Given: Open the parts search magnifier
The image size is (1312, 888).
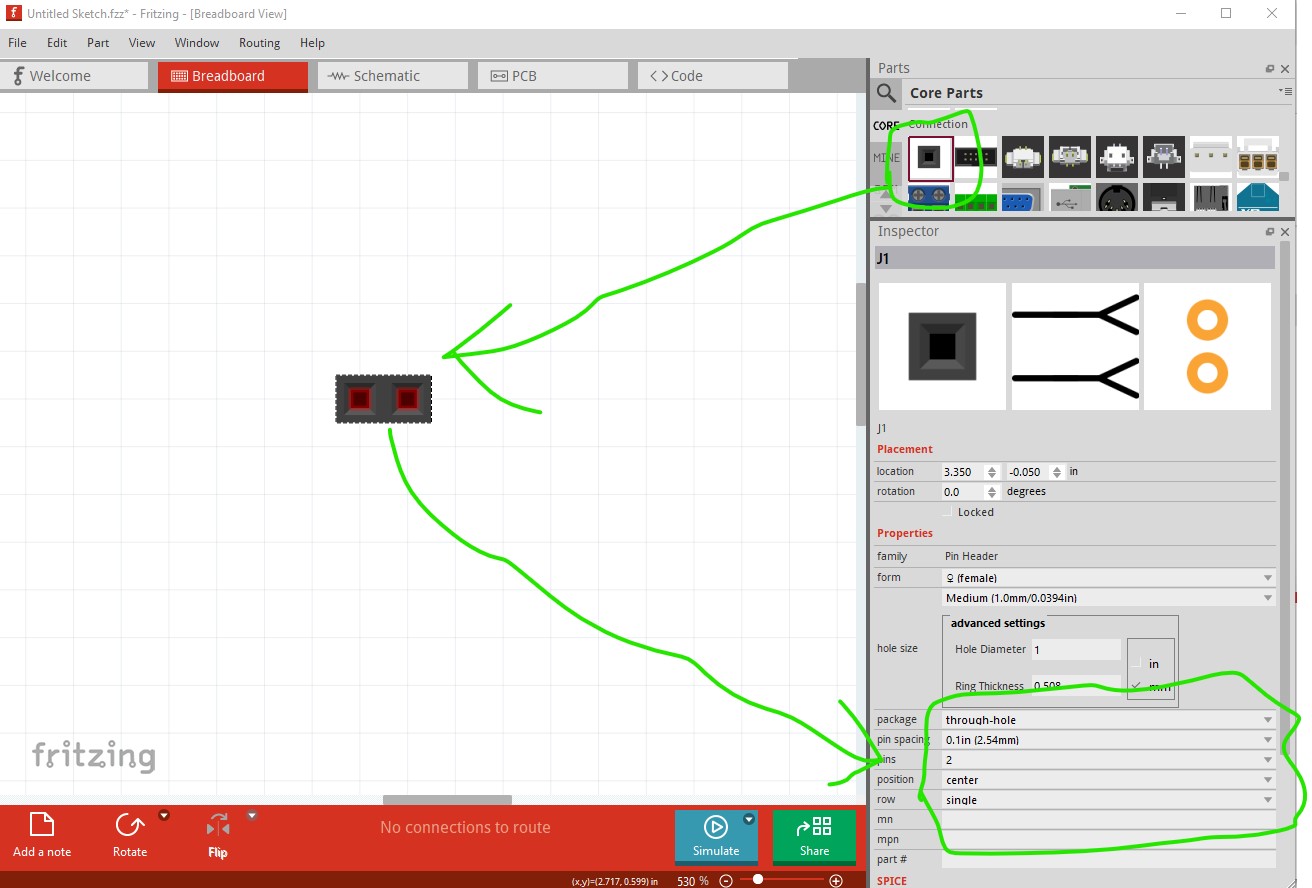Looking at the screenshot, I should coord(886,94).
